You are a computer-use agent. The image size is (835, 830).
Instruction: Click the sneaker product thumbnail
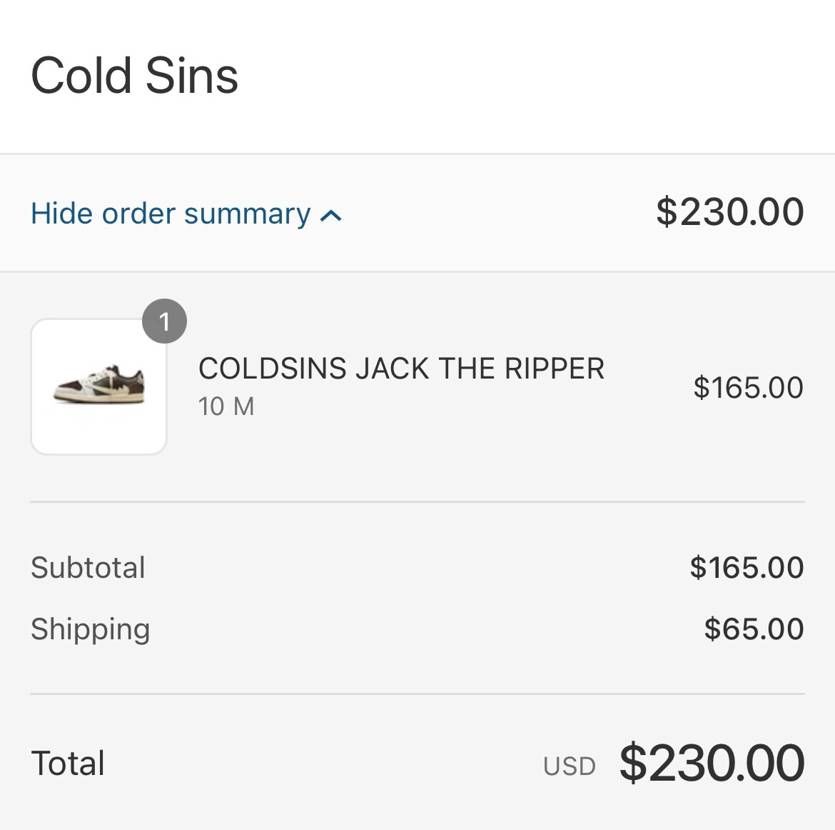[99, 387]
